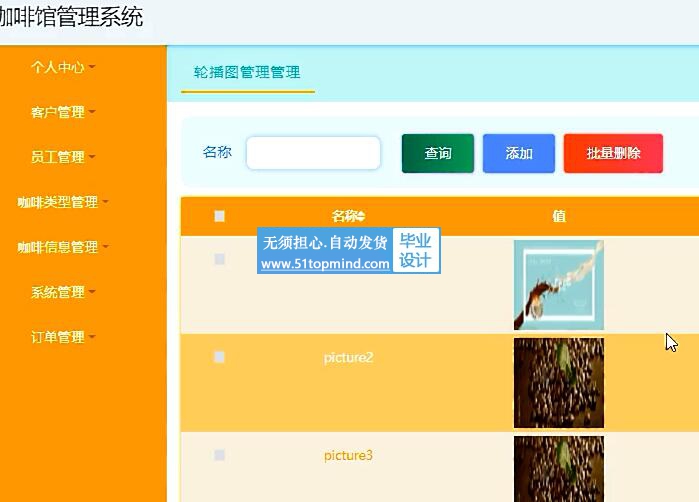Open the coffee beans thumbnail for picture2
The image size is (699, 502).
[559, 383]
